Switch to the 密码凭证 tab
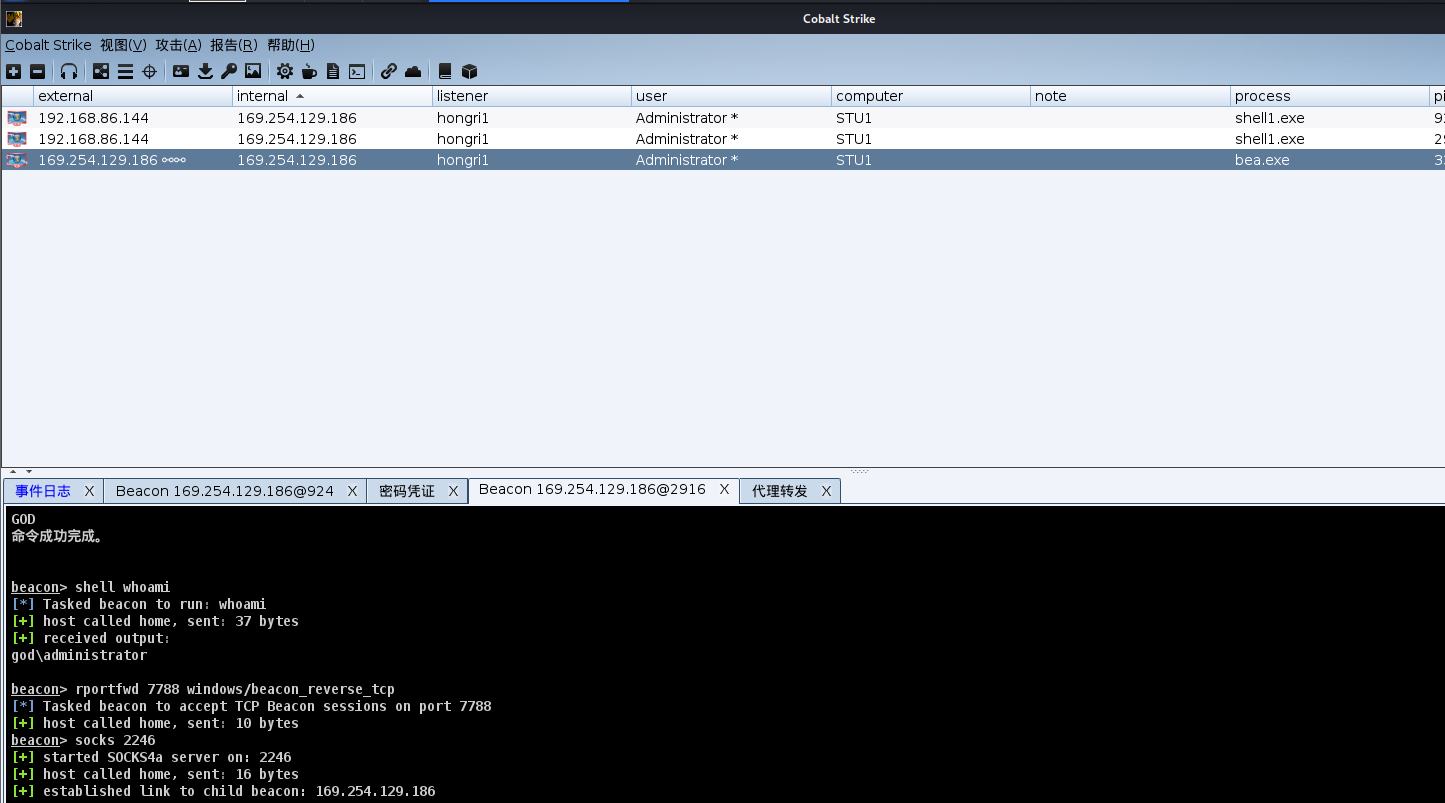1445x803 pixels. 407,491
